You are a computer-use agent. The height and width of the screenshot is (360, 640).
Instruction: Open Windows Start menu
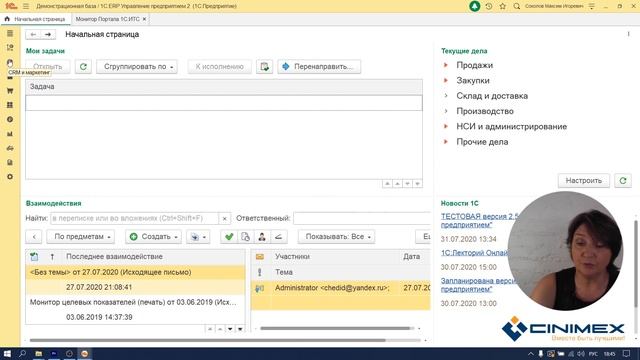[7, 353]
